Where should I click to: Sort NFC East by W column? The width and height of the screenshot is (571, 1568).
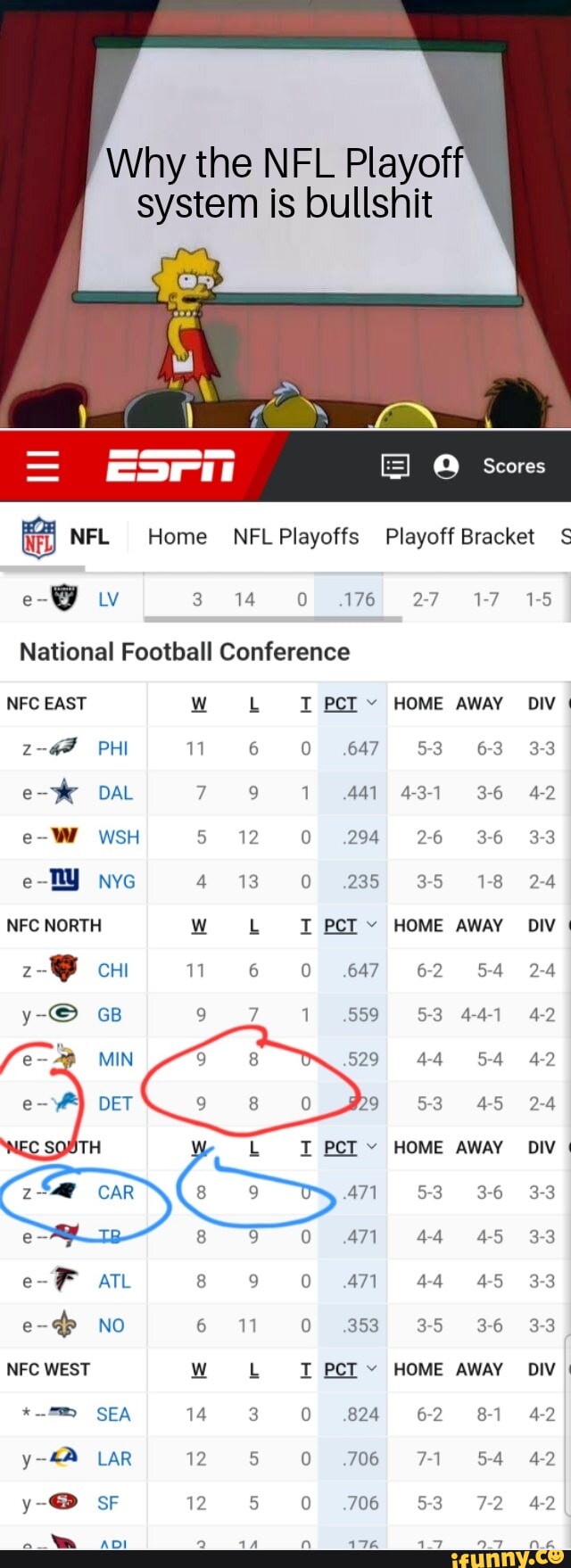[199, 704]
